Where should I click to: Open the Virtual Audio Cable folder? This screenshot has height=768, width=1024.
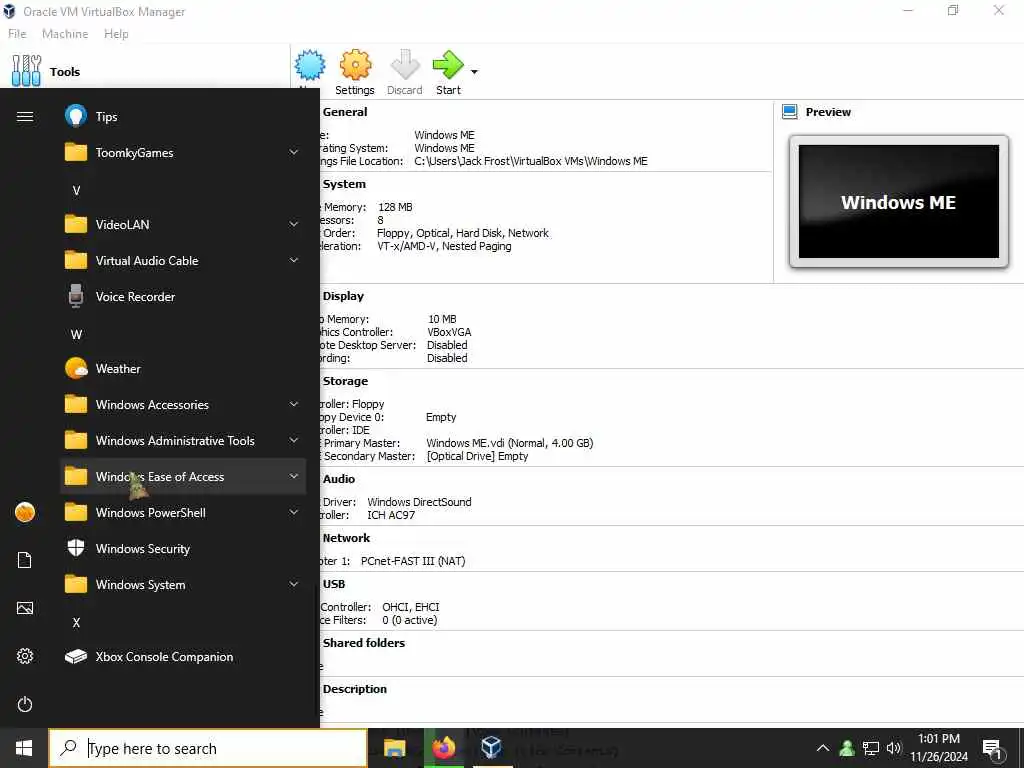coord(183,261)
